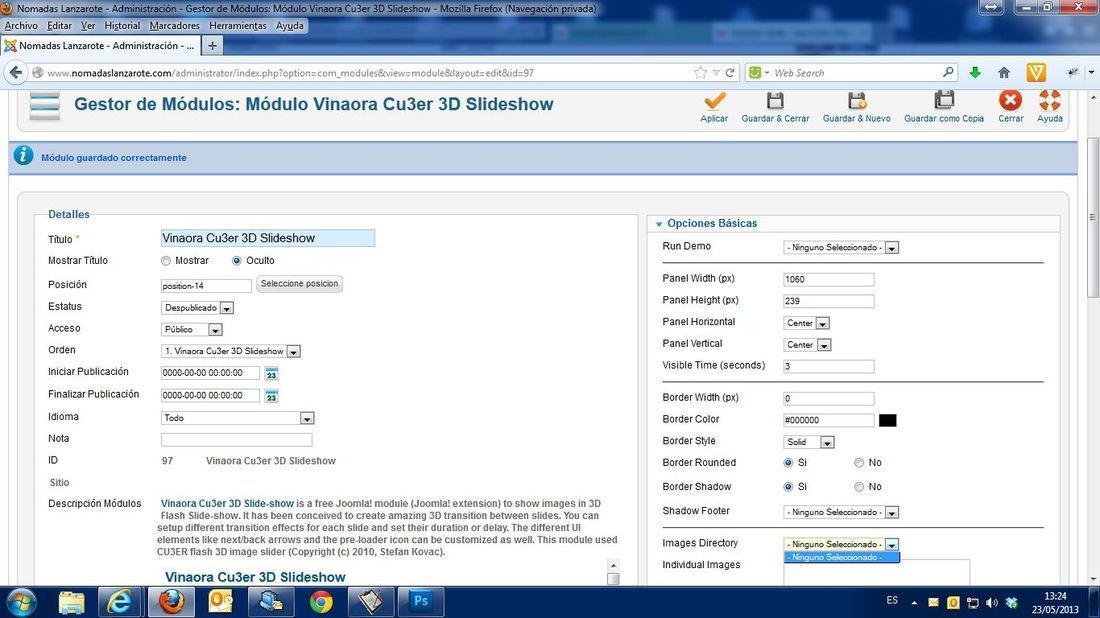Click the search magnifier in Web Search
This screenshot has height=618, width=1100.
948,72
